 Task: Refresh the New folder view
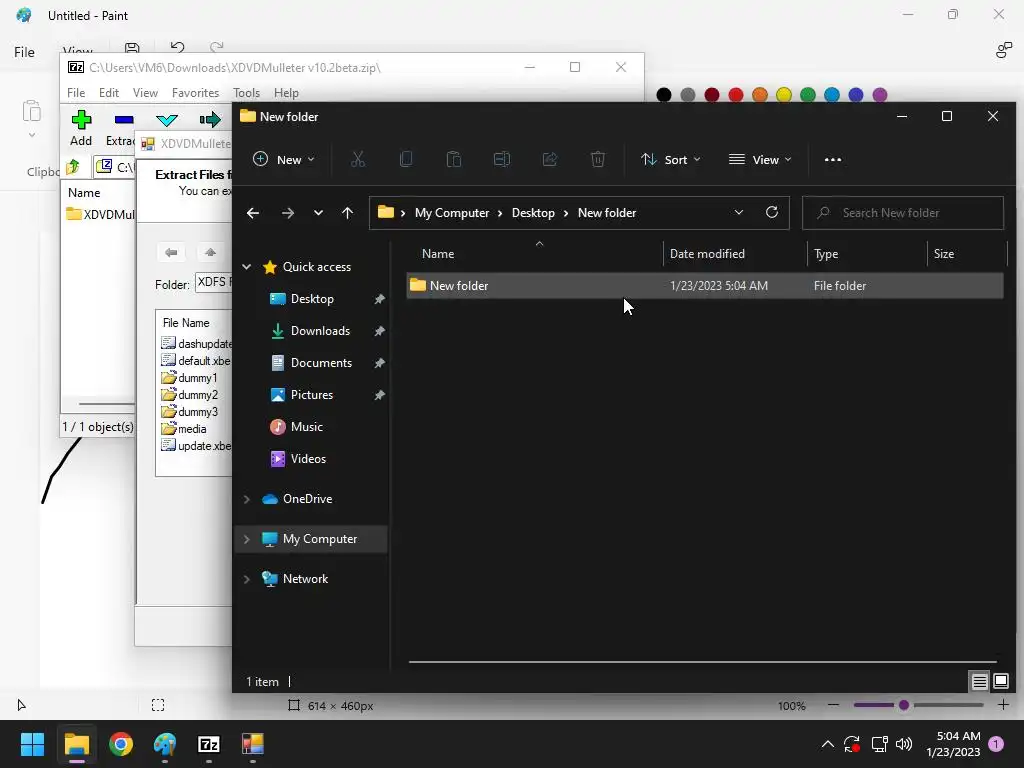tap(772, 212)
